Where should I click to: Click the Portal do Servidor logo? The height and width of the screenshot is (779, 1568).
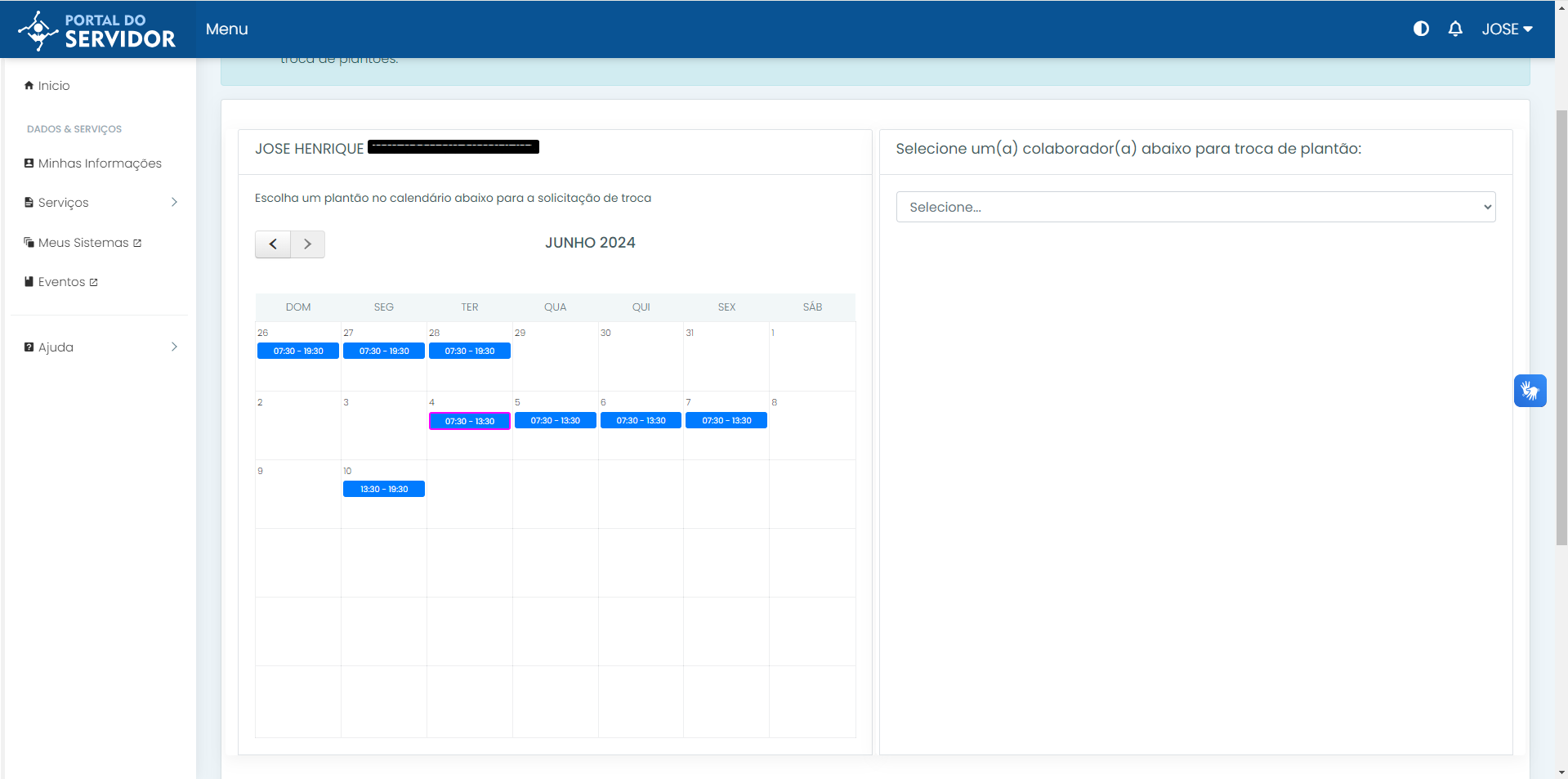click(96, 30)
